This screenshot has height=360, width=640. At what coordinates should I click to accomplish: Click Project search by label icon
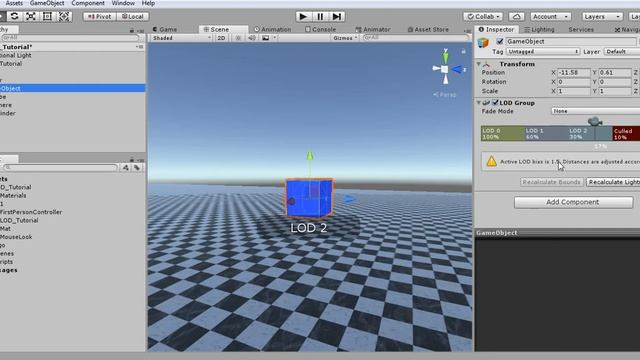click(137, 167)
